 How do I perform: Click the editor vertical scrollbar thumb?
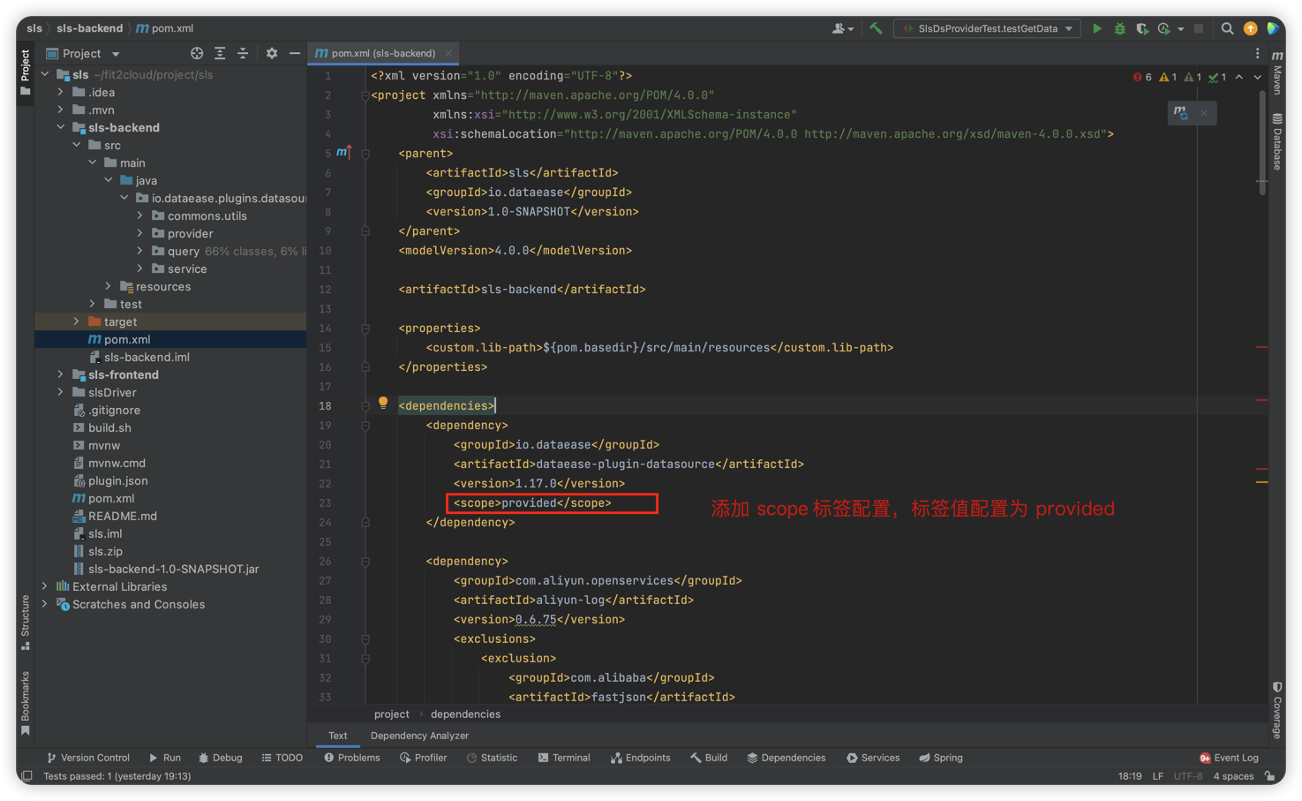tap(1263, 145)
